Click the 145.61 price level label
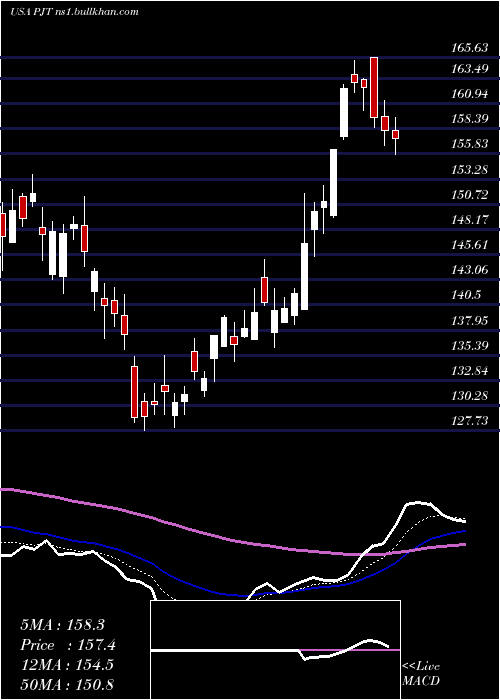This screenshot has width=500, height=700. point(470,245)
